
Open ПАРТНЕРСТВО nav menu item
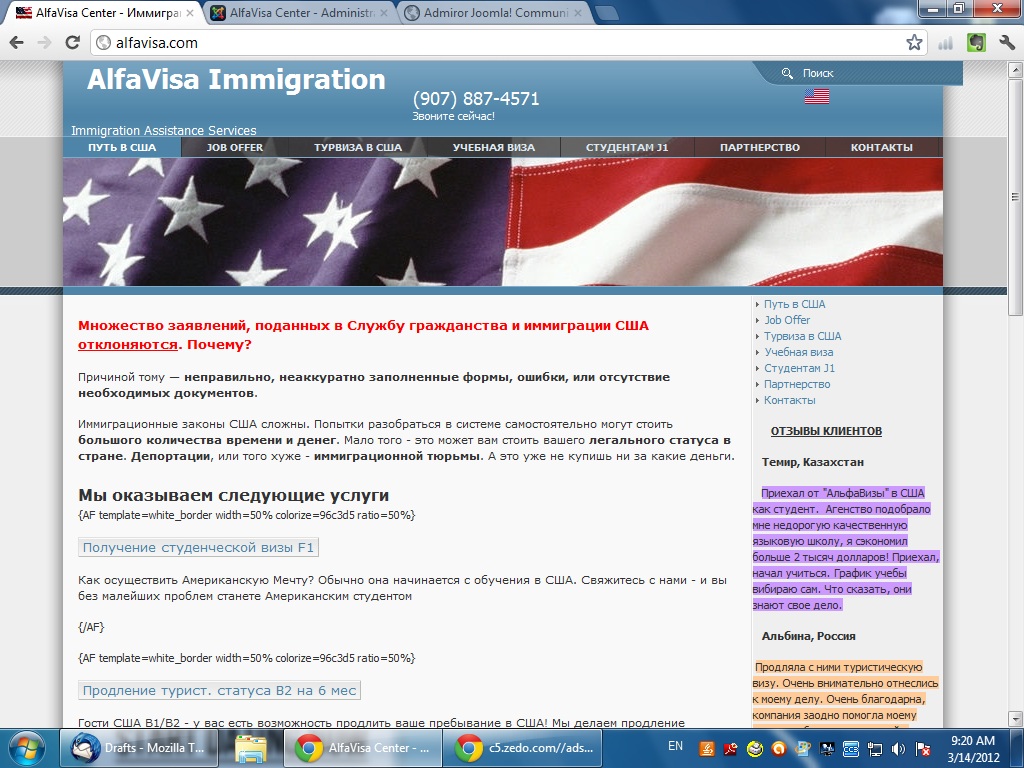click(760, 147)
